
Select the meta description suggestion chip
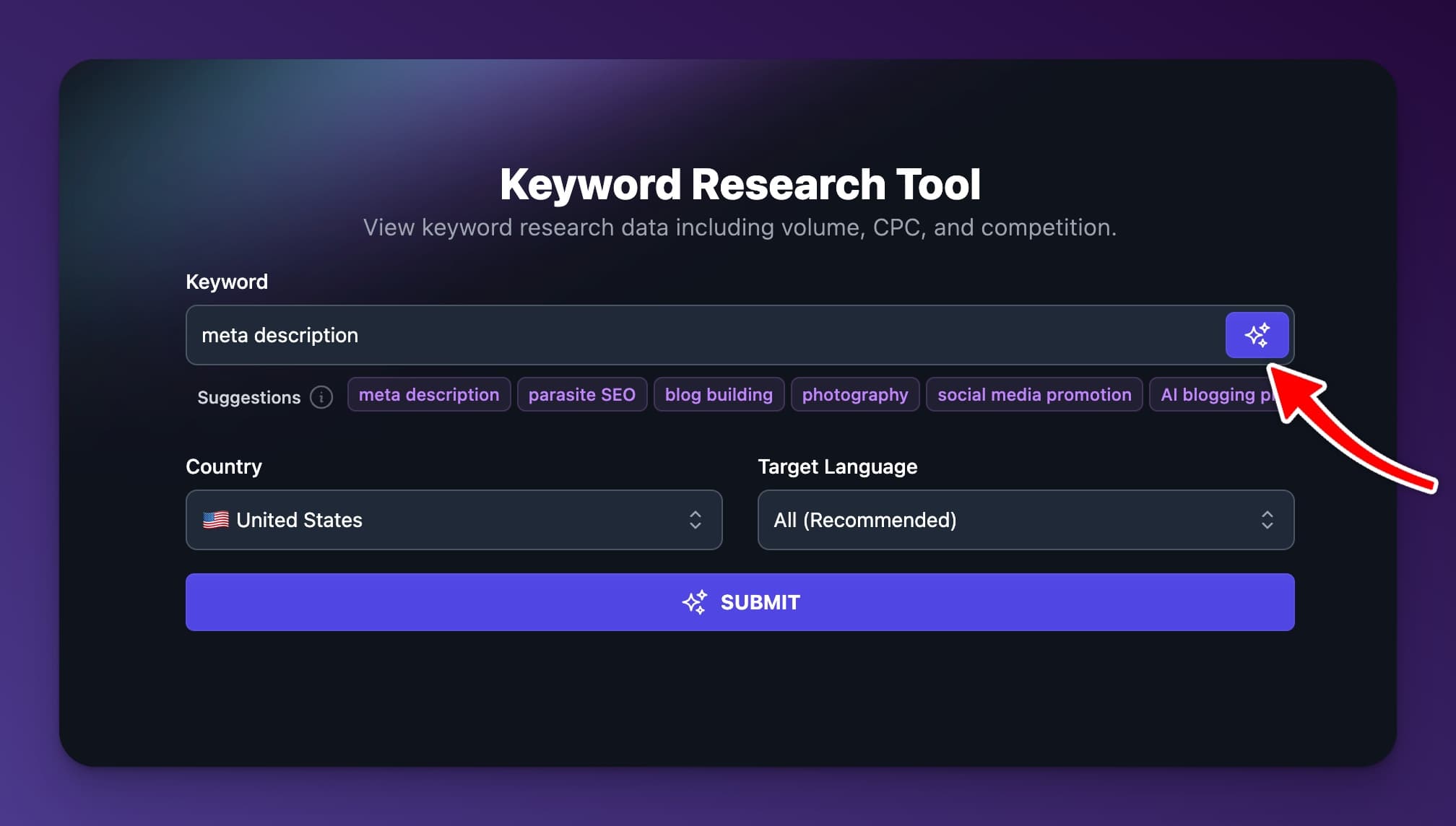[x=429, y=395]
